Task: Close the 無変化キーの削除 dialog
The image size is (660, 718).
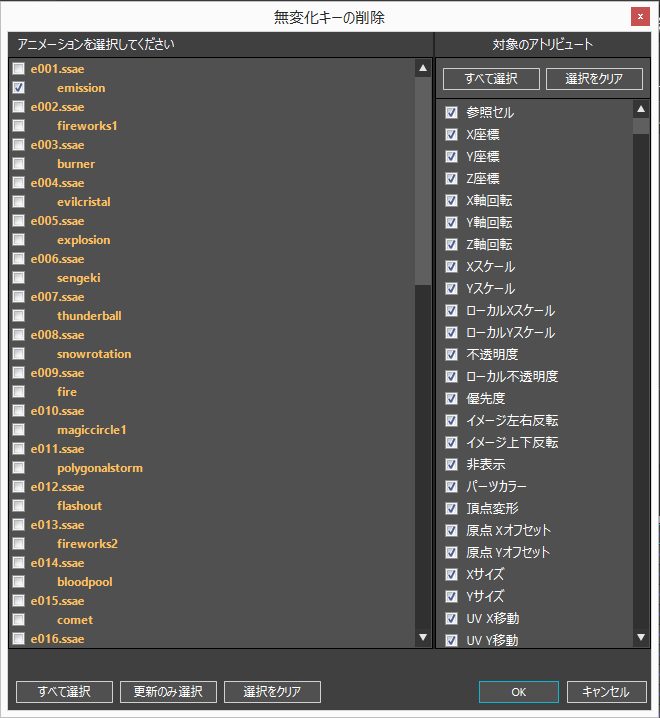Action: point(640,17)
